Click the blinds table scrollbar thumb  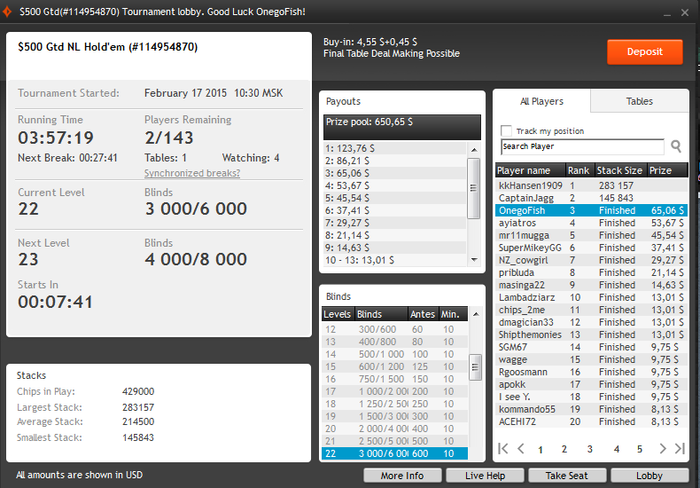pos(475,367)
